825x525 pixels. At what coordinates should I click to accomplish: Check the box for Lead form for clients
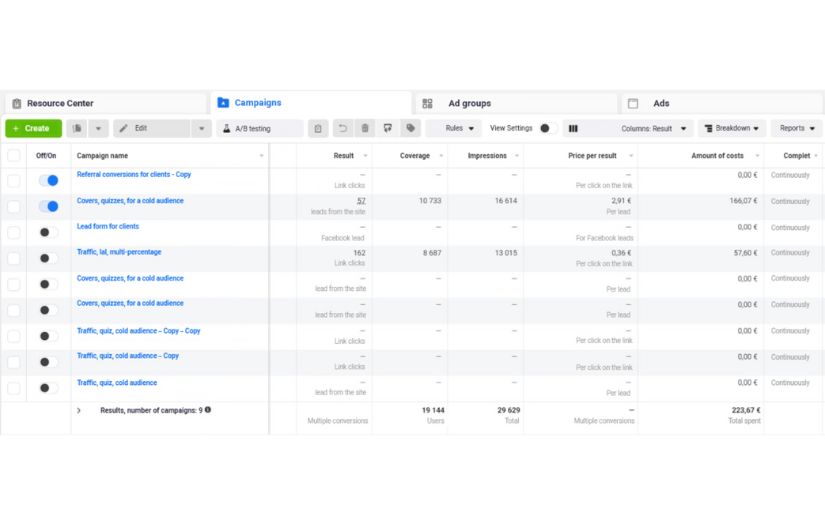pyautogui.click(x=14, y=232)
